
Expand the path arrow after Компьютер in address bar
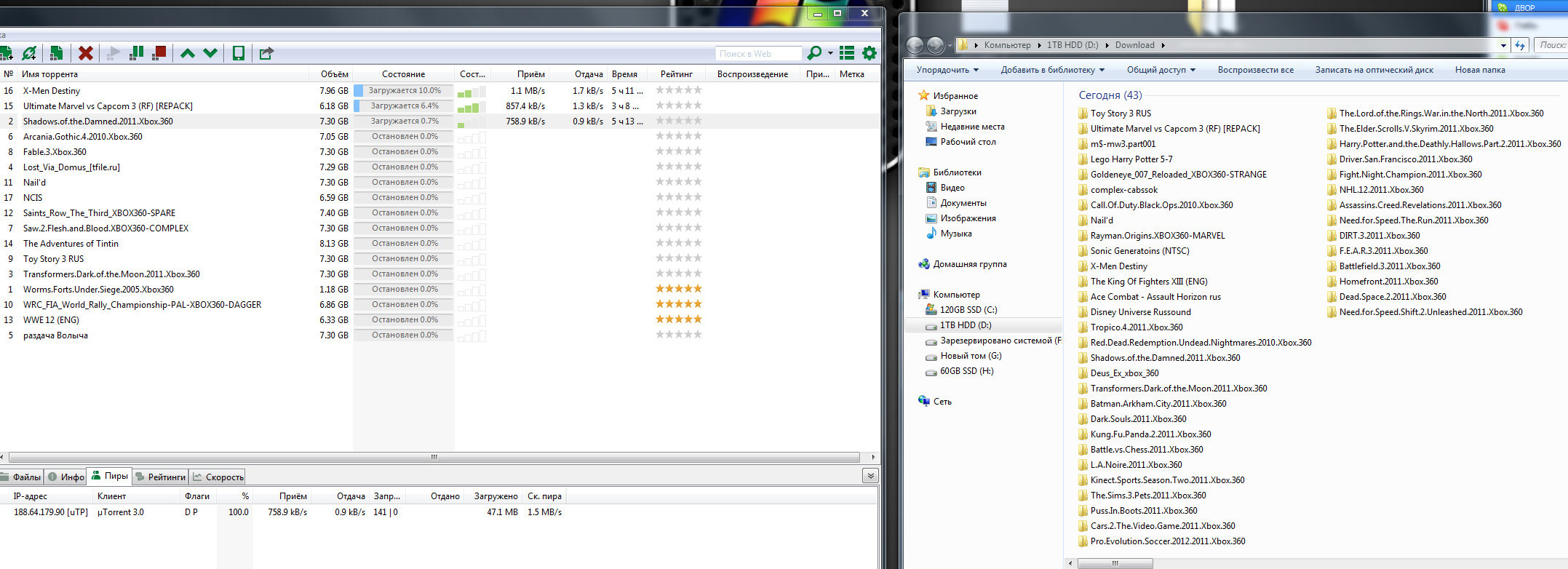[x=1038, y=45]
